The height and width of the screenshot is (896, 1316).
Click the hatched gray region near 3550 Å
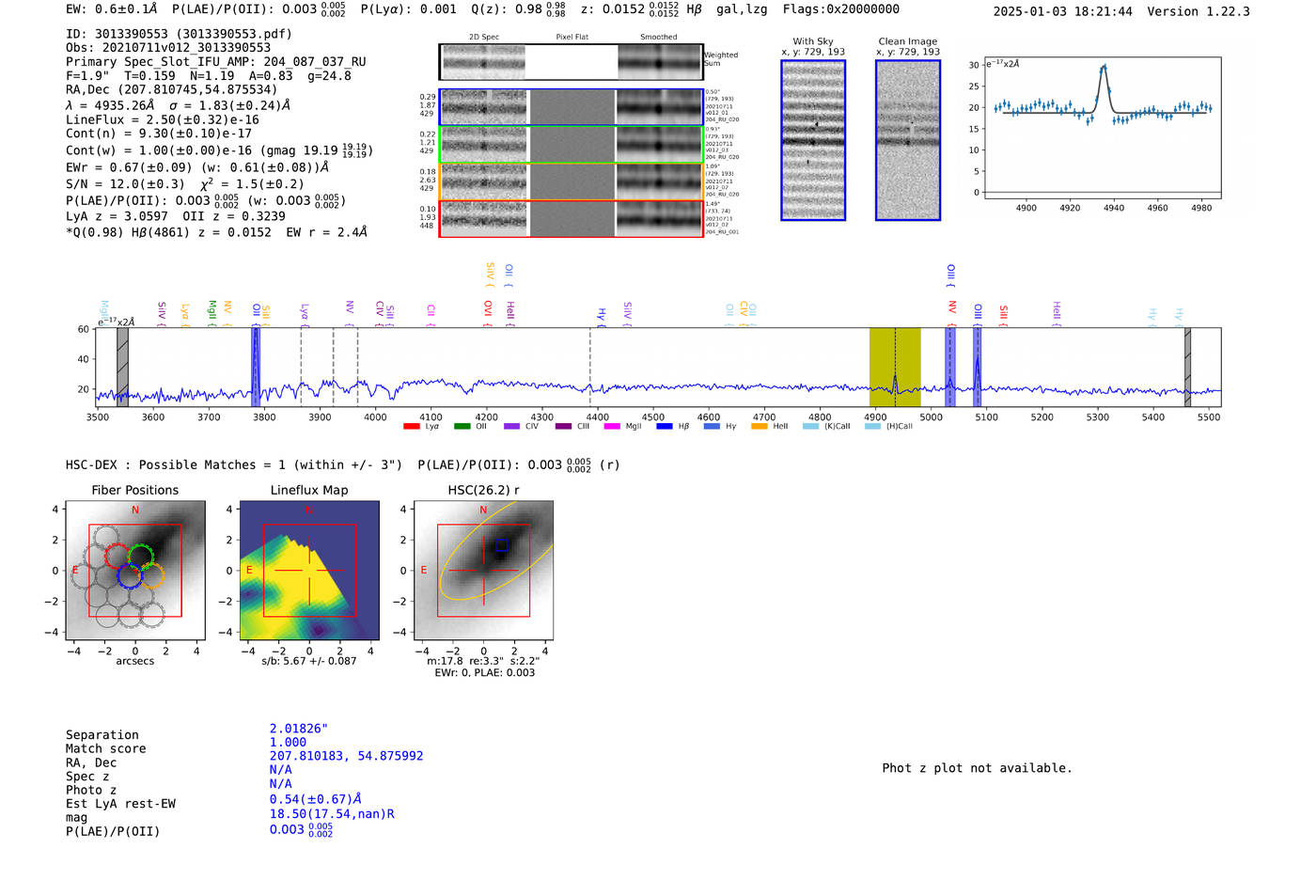pos(122,368)
